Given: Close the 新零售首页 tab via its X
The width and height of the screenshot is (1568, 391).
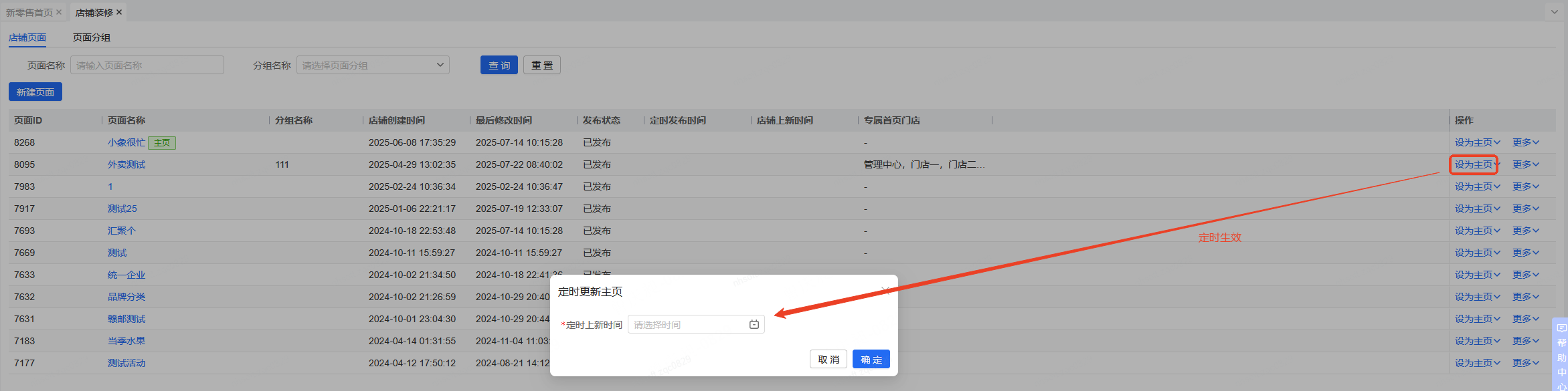Looking at the screenshot, I should point(59,12).
